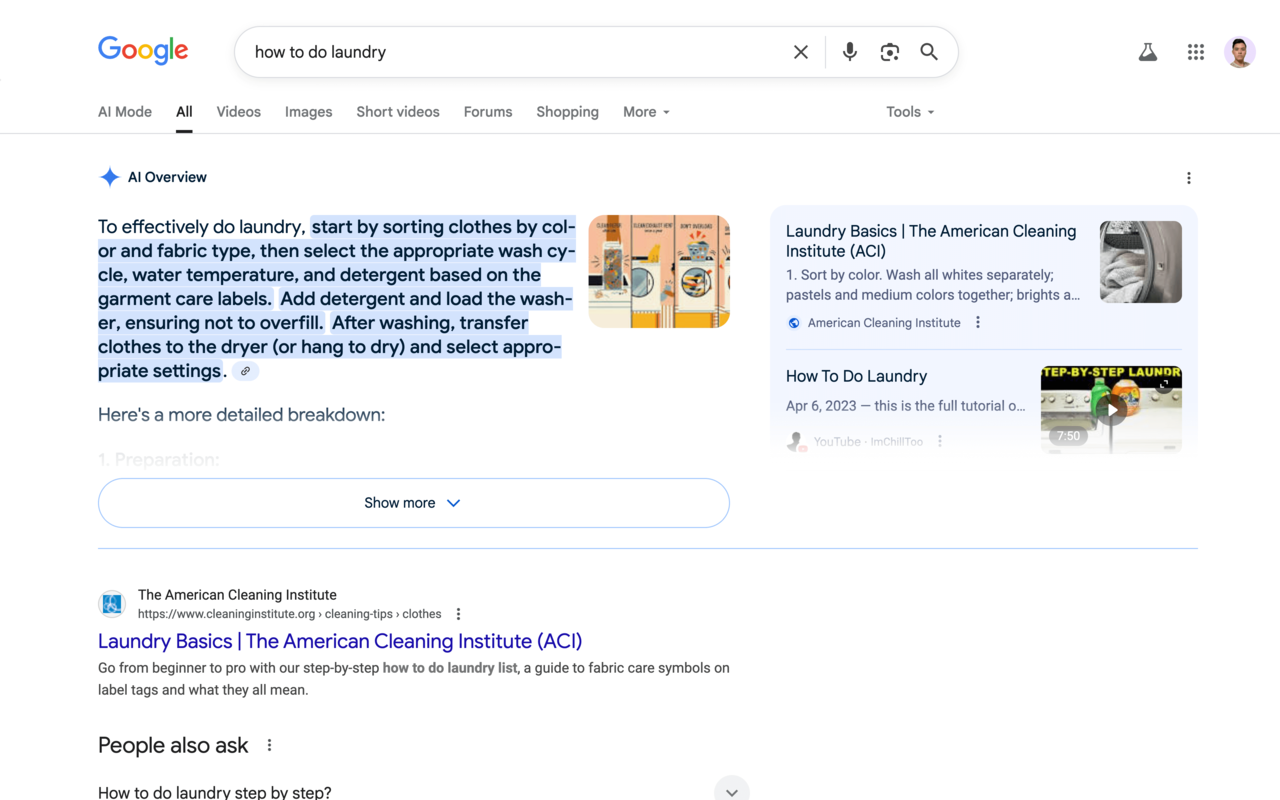Image resolution: width=1280 pixels, height=800 pixels.
Task: Open the AI Overview three-dot menu
Action: pos(1188,177)
